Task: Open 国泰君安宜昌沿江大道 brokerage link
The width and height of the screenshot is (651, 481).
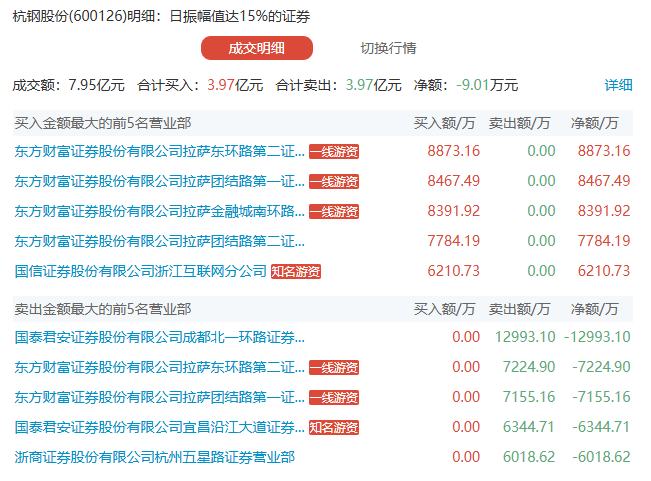Action: click(159, 427)
